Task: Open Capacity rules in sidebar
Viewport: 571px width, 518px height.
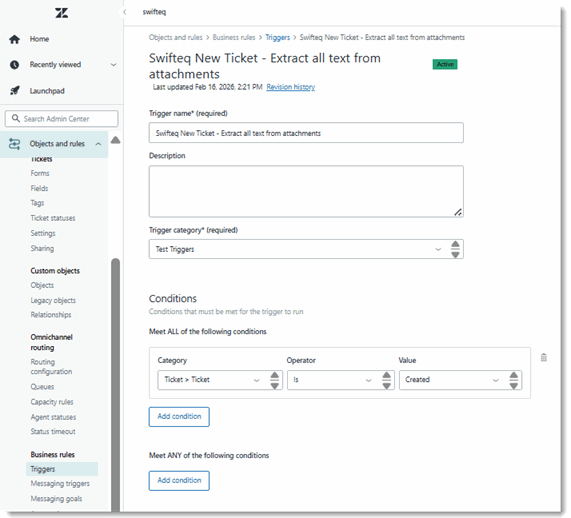Action: [52, 402]
